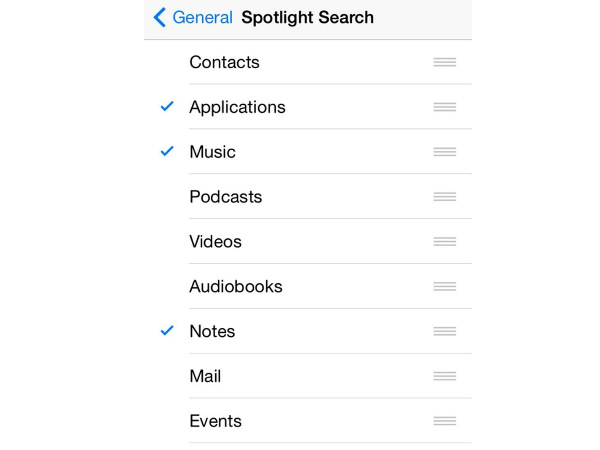Uncheck the Applications checkmark
The height and width of the screenshot is (450, 600).
pyautogui.click(x=167, y=106)
